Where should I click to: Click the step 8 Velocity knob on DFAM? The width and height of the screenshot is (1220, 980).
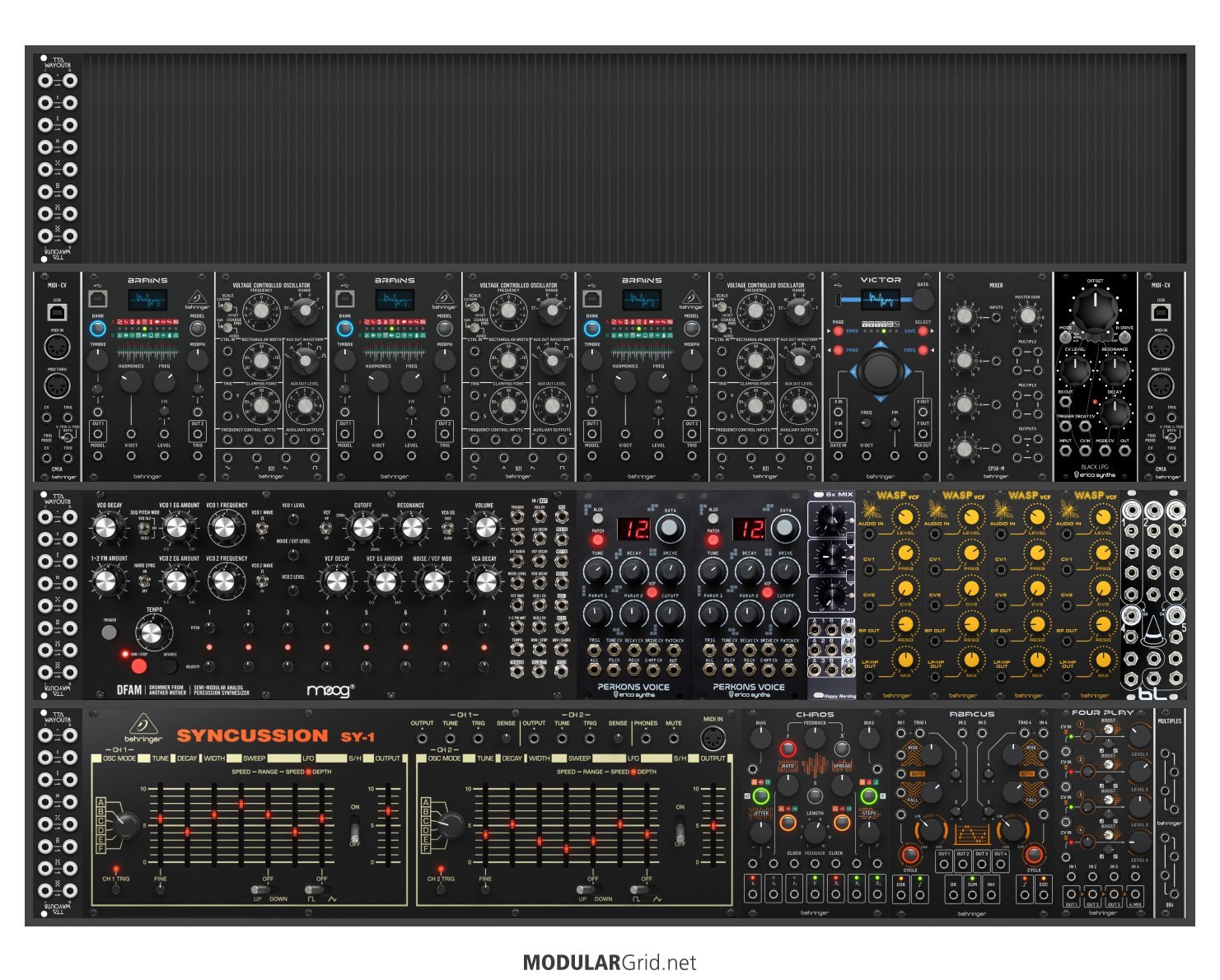point(484,665)
